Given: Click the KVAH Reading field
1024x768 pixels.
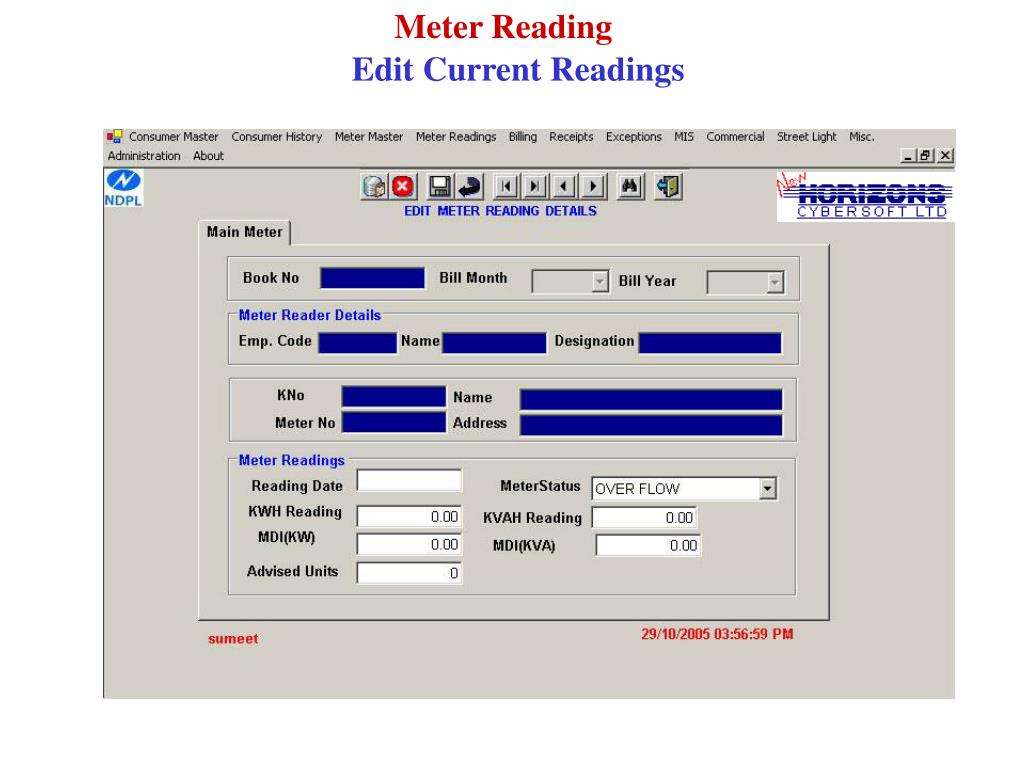Looking at the screenshot, I should coord(645,518).
